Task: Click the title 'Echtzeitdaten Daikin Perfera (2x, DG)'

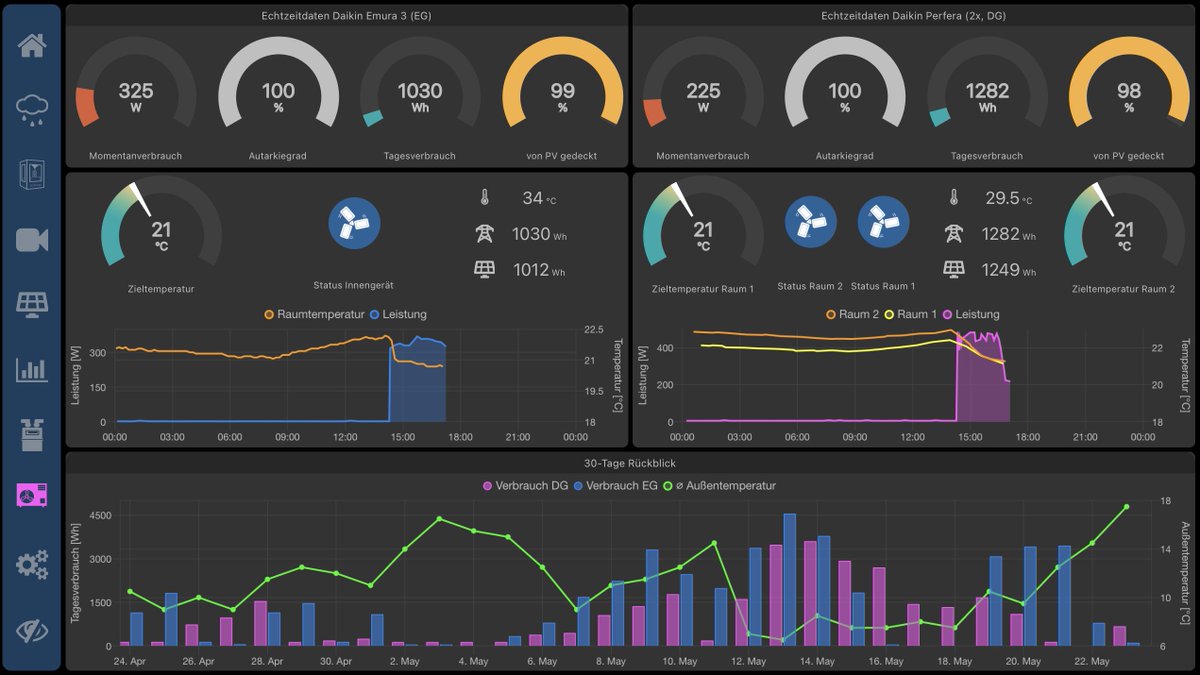Action: click(914, 16)
